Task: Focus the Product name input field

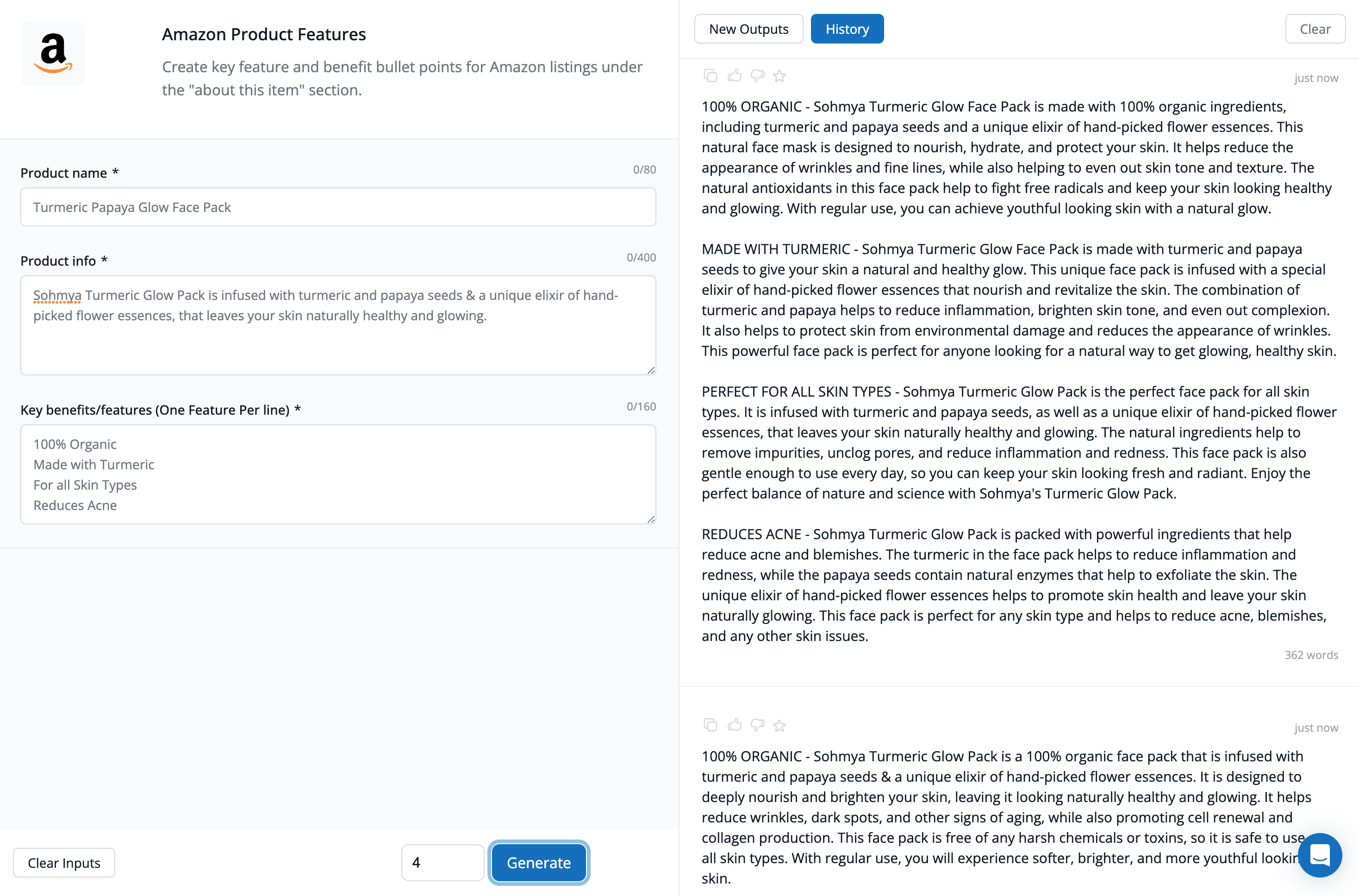Action: (x=338, y=207)
